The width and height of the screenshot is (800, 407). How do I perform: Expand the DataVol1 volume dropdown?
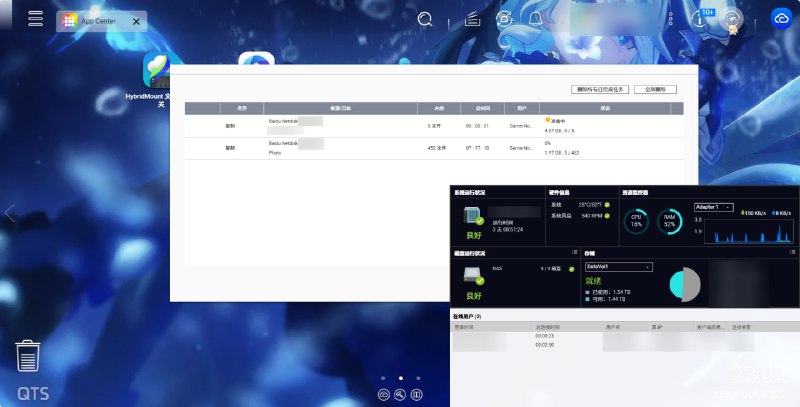pos(618,267)
